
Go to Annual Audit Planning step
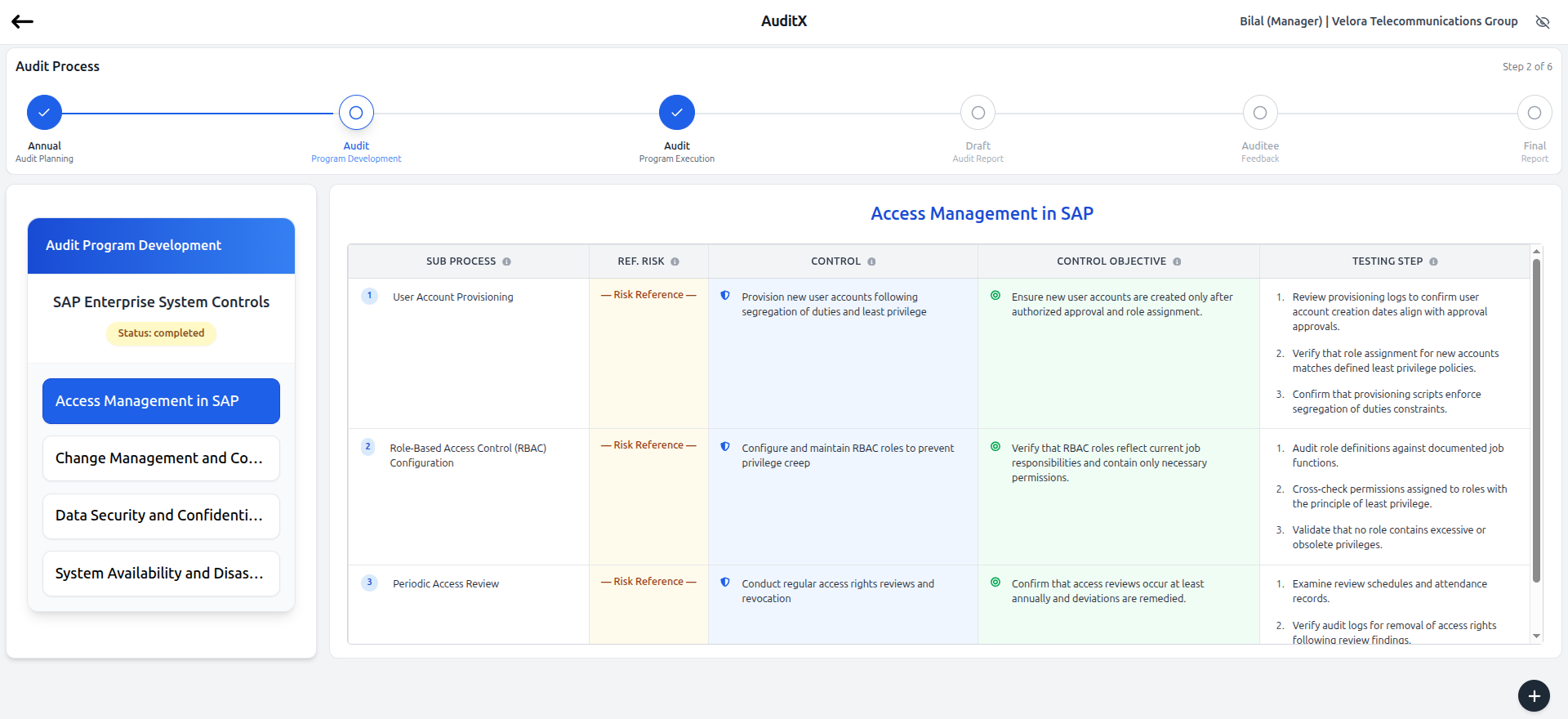44,113
